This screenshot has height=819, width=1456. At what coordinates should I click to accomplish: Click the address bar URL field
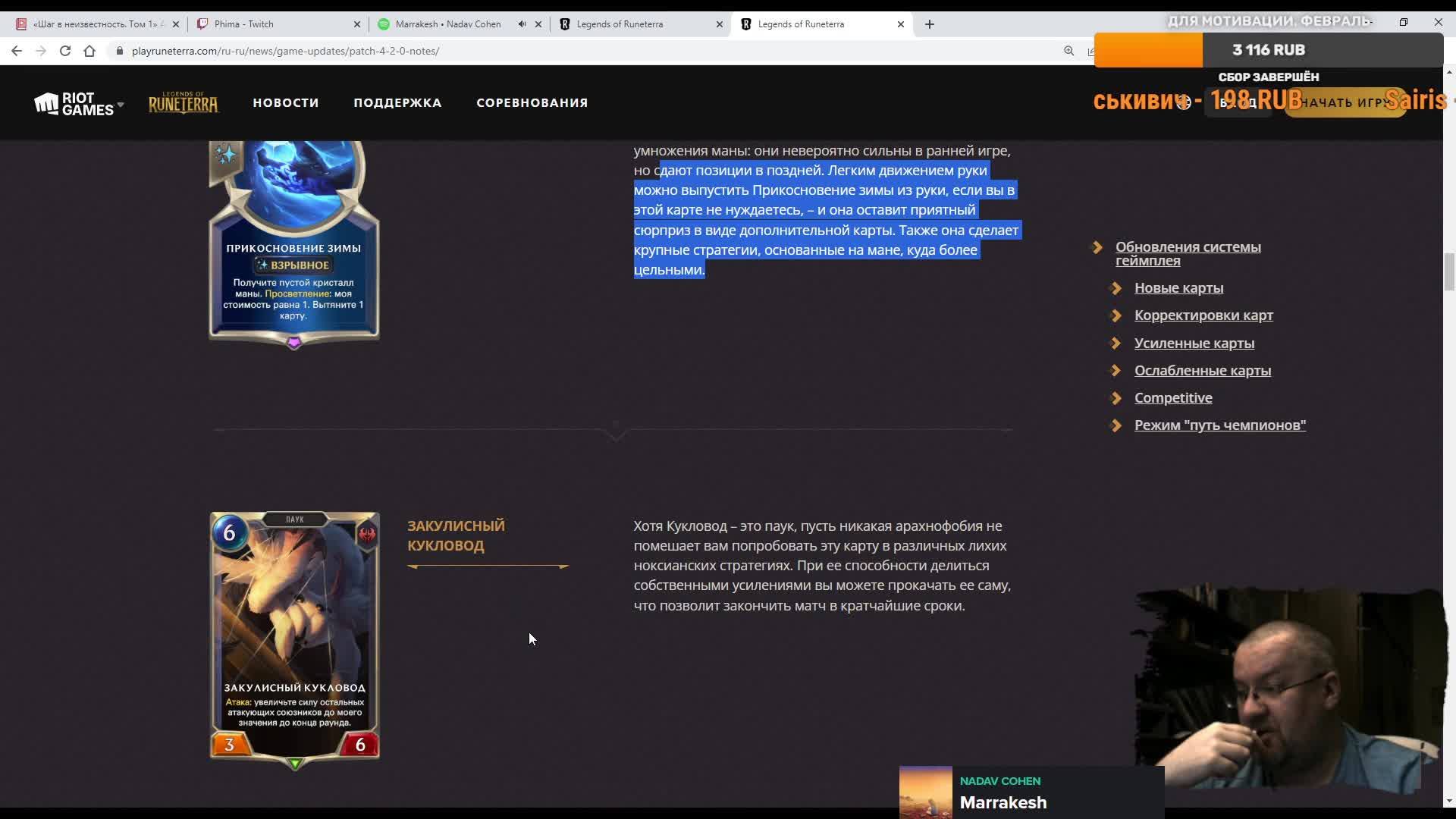click(591, 51)
